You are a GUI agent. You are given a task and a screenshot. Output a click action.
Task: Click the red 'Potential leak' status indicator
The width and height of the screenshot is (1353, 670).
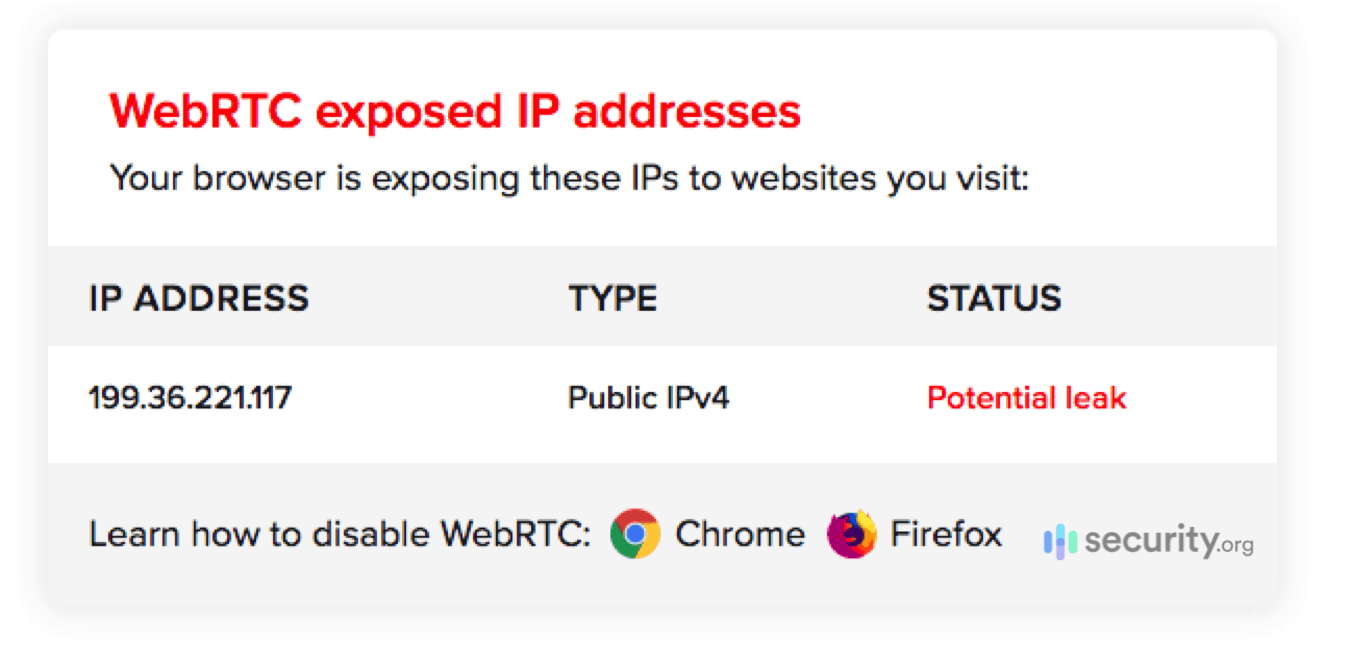1027,397
